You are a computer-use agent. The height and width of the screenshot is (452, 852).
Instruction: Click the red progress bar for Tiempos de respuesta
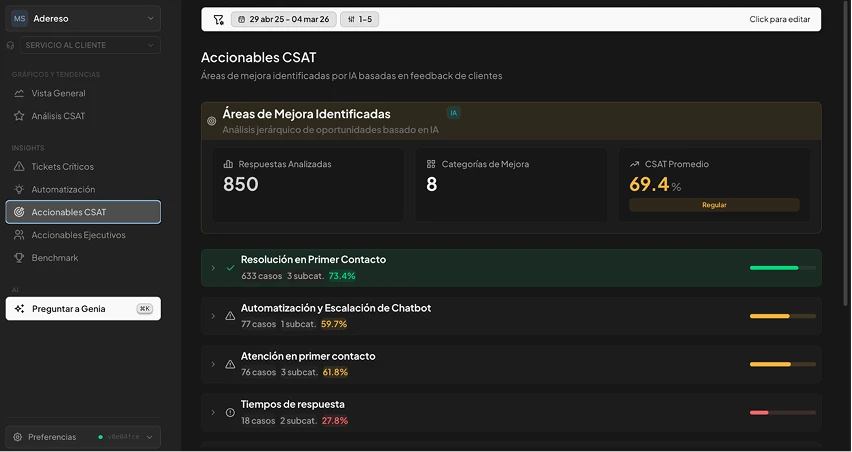782,413
